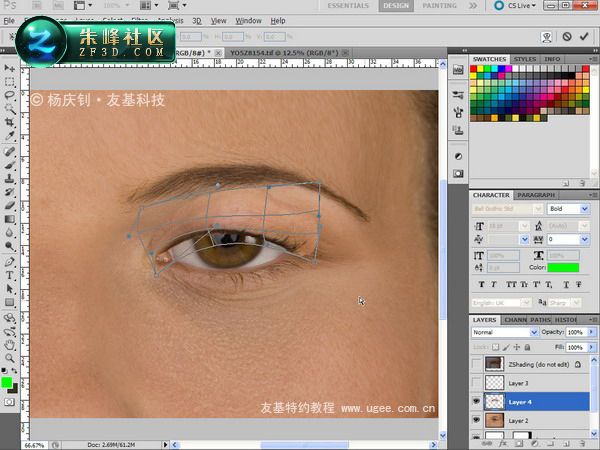Select the History Brush tool
The image size is (600, 450).
tap(10, 192)
